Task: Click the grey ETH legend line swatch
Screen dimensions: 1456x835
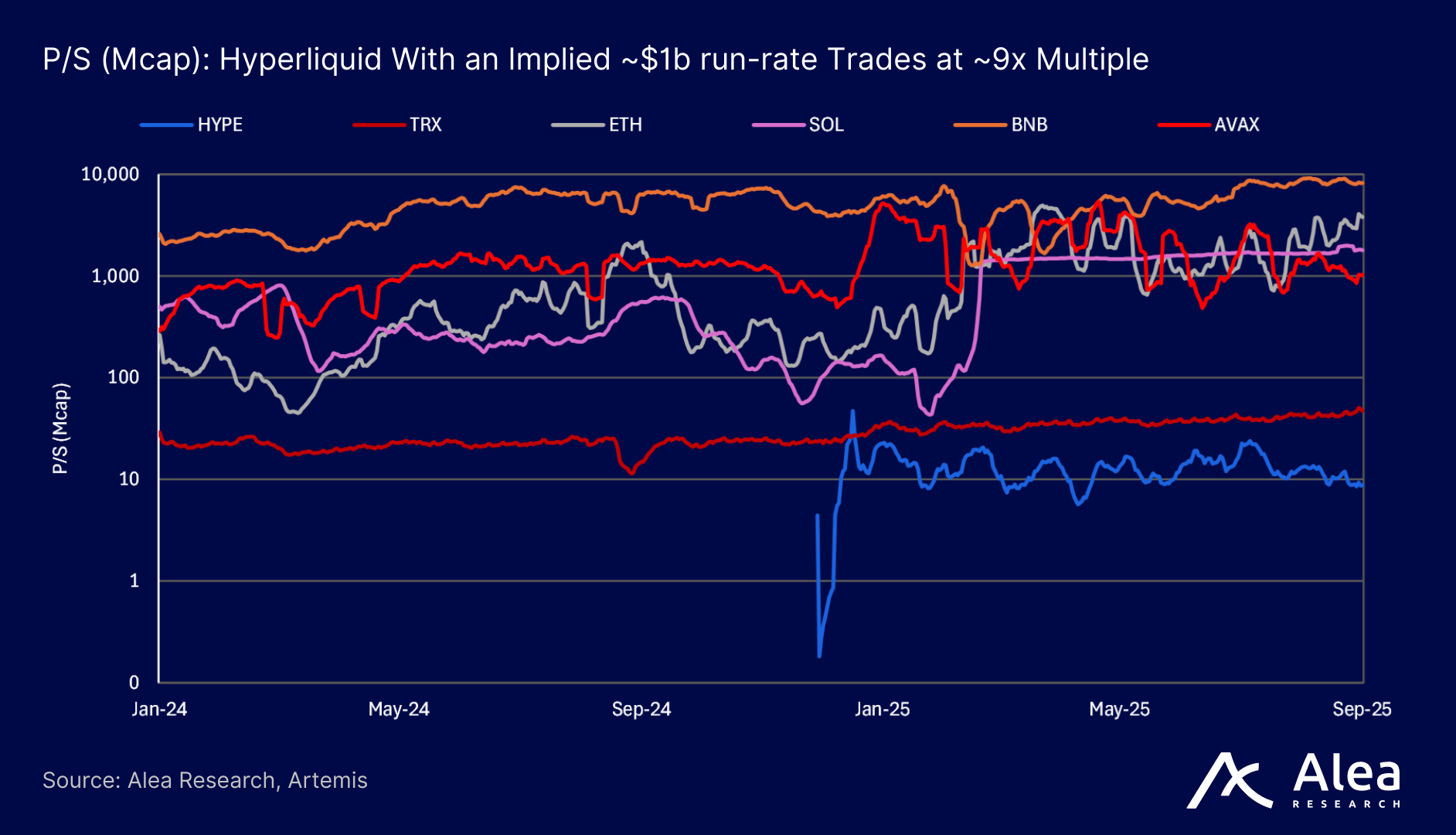Action: 577,125
